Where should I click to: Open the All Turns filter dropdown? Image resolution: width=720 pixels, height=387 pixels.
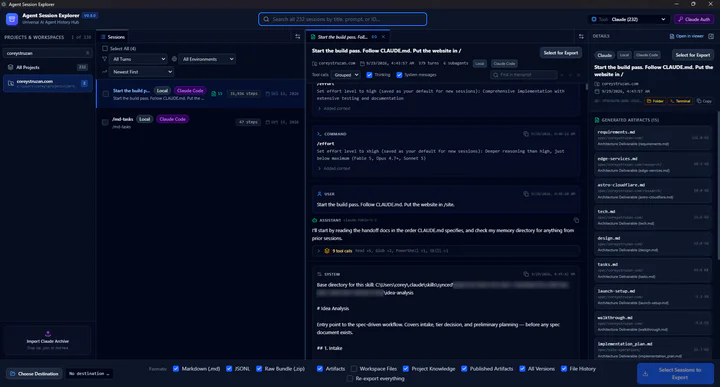(139, 59)
